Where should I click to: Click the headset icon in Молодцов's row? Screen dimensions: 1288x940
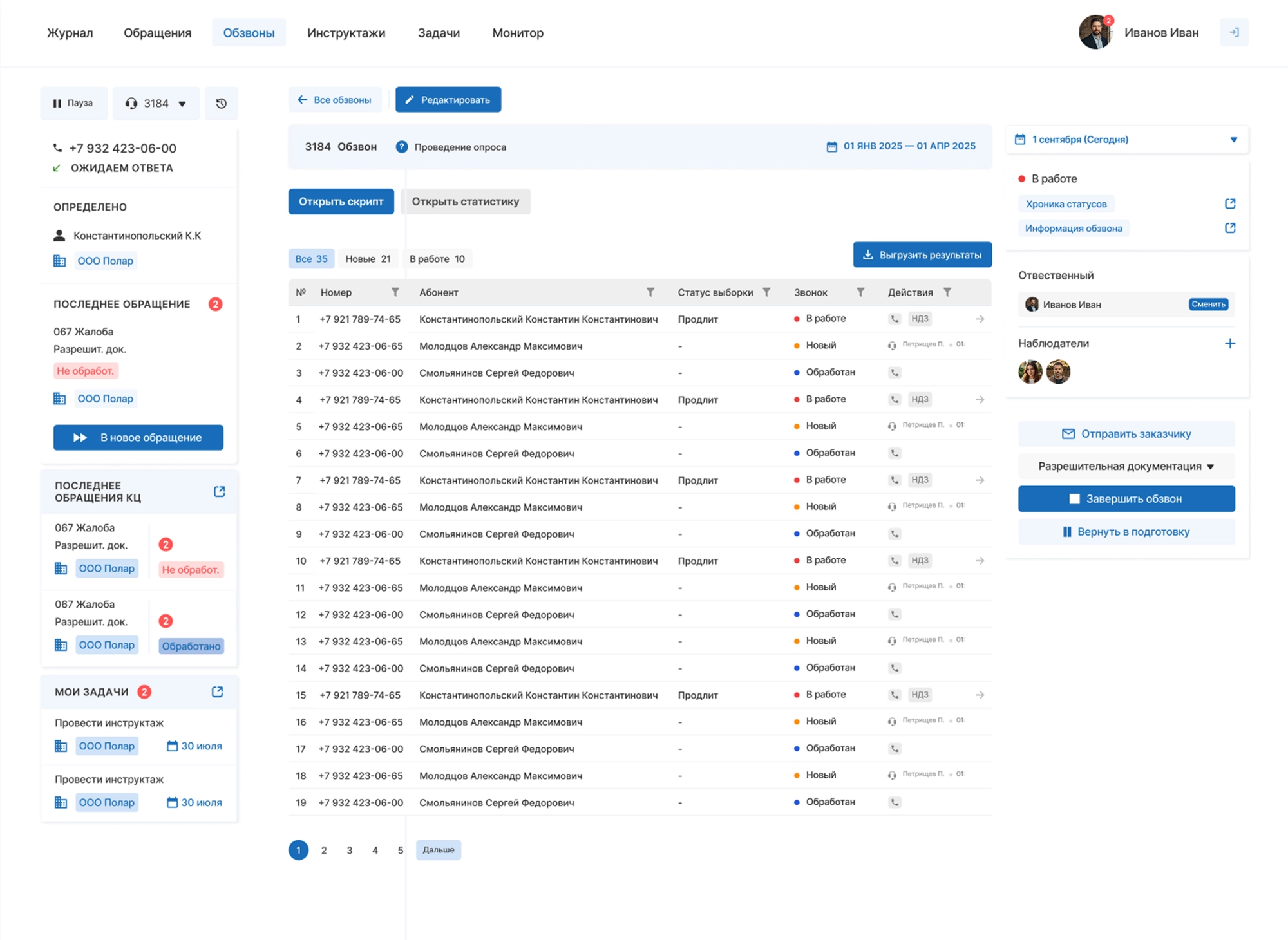coord(891,345)
